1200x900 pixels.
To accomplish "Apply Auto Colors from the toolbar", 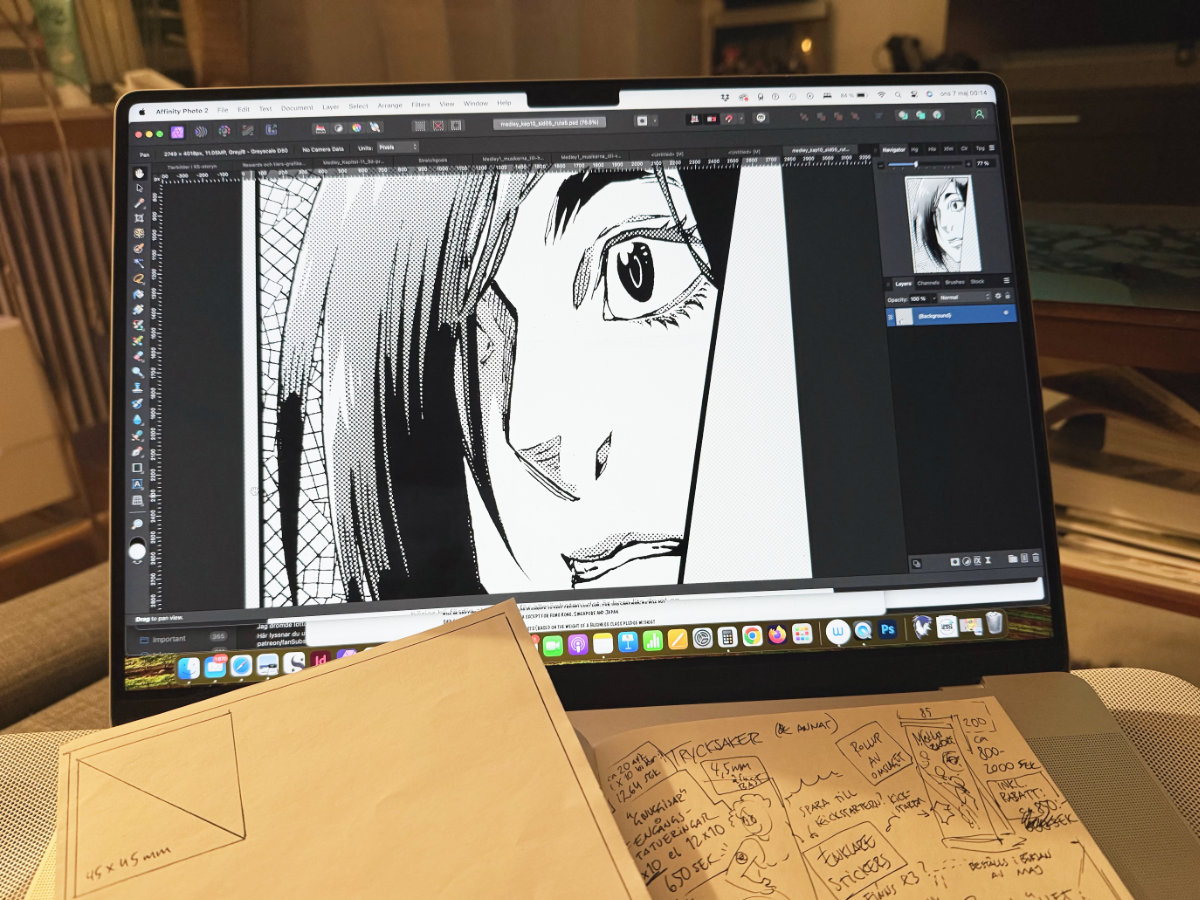I will (356, 128).
